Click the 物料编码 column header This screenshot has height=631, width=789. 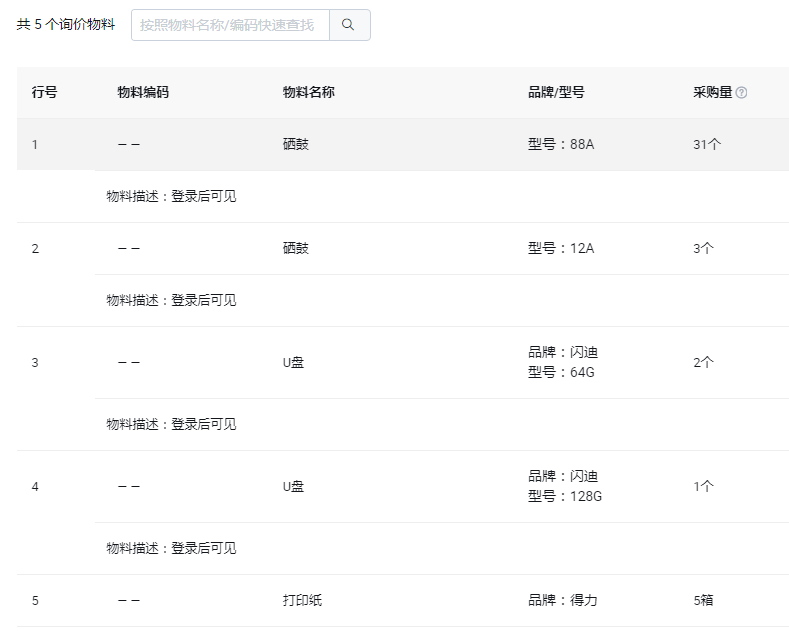[143, 92]
